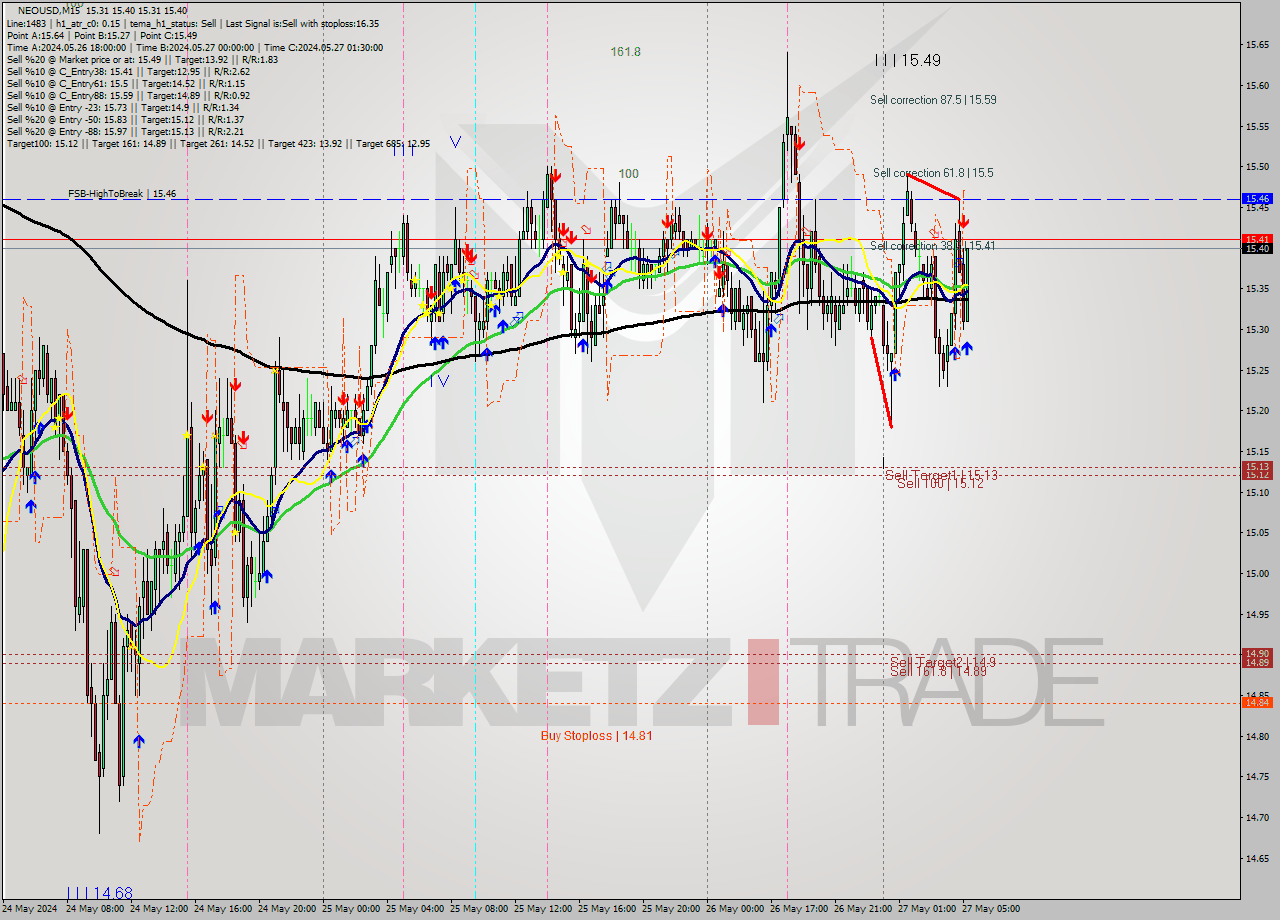
Task: Select '26 May 00:00' on time axis
Action: click(x=734, y=909)
